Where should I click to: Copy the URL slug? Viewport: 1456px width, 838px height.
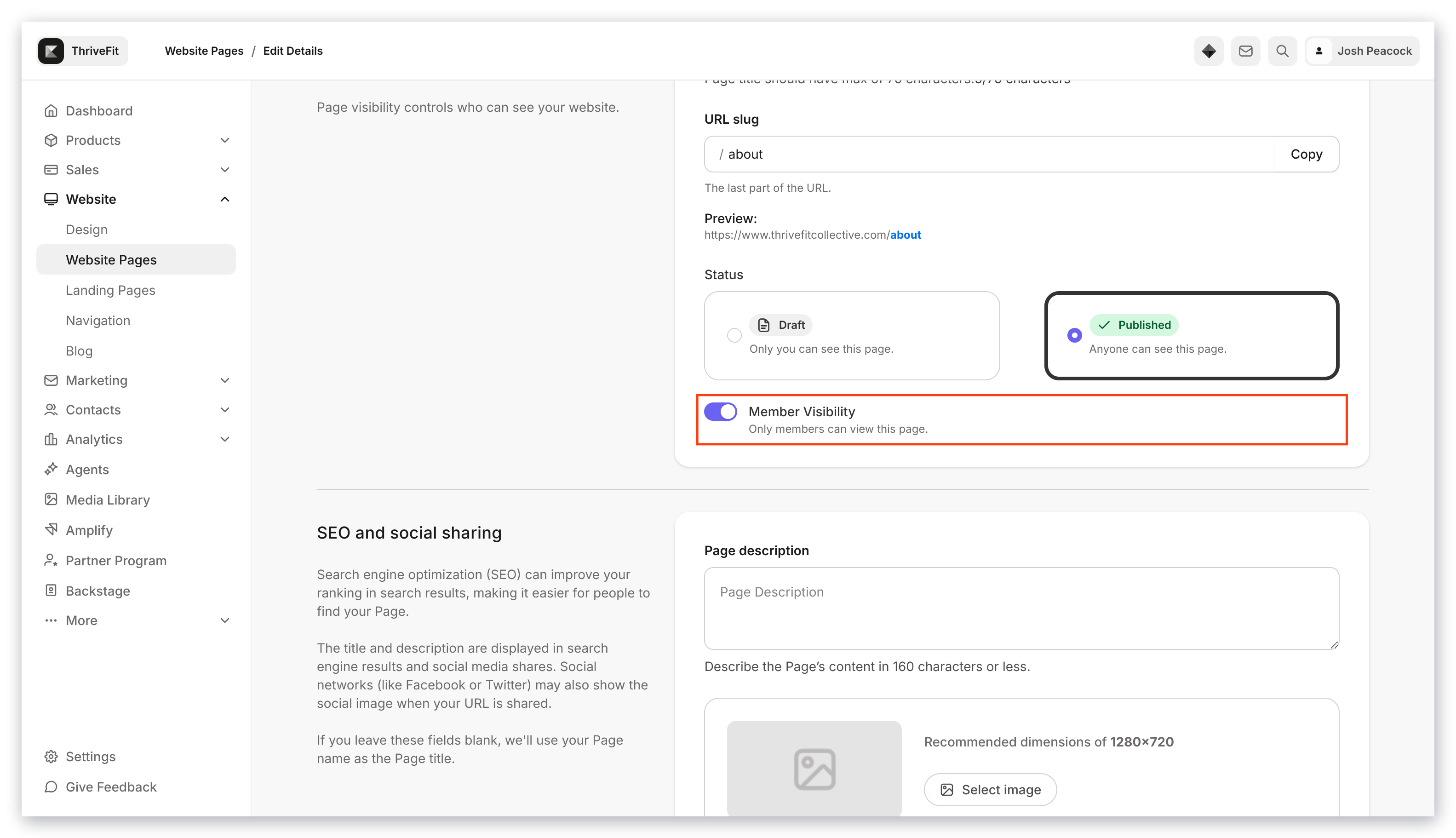(x=1306, y=154)
